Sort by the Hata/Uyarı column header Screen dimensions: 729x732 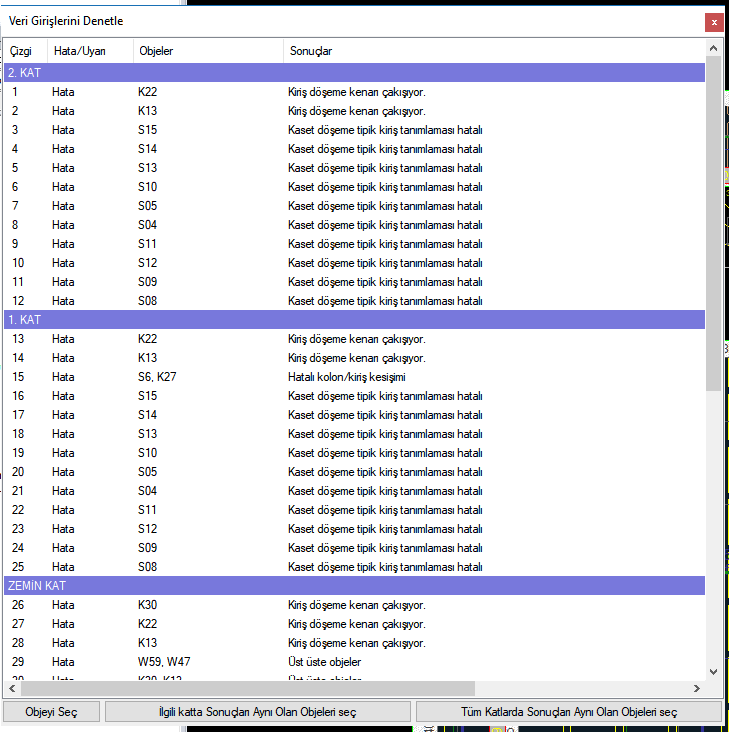point(90,51)
